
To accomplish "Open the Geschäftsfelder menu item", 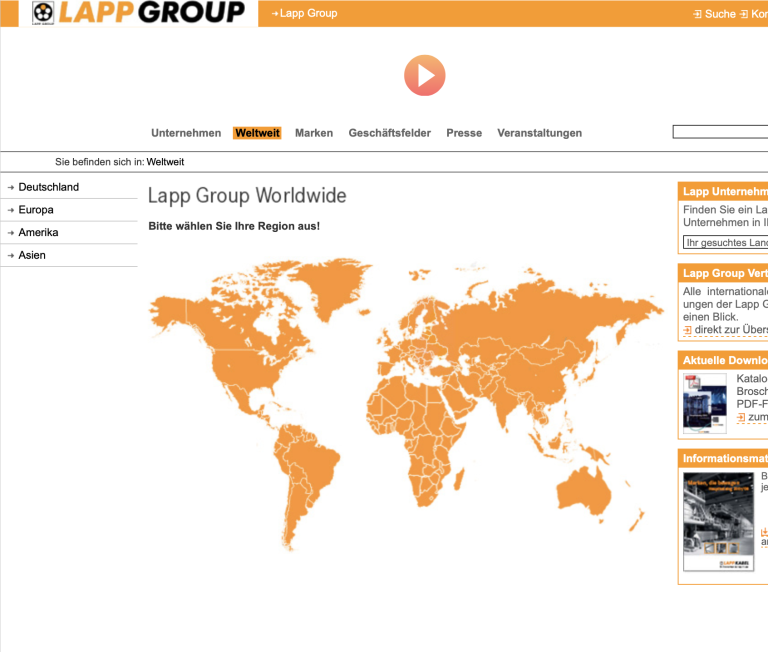I will coord(389,133).
